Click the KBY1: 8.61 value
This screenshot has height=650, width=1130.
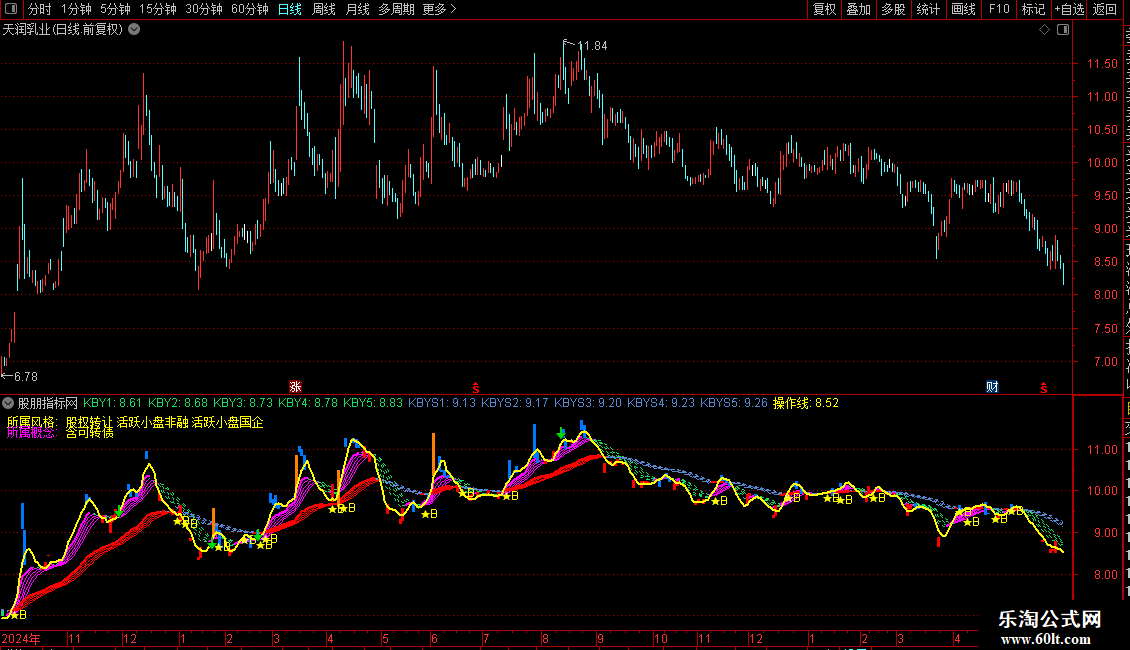pos(112,404)
